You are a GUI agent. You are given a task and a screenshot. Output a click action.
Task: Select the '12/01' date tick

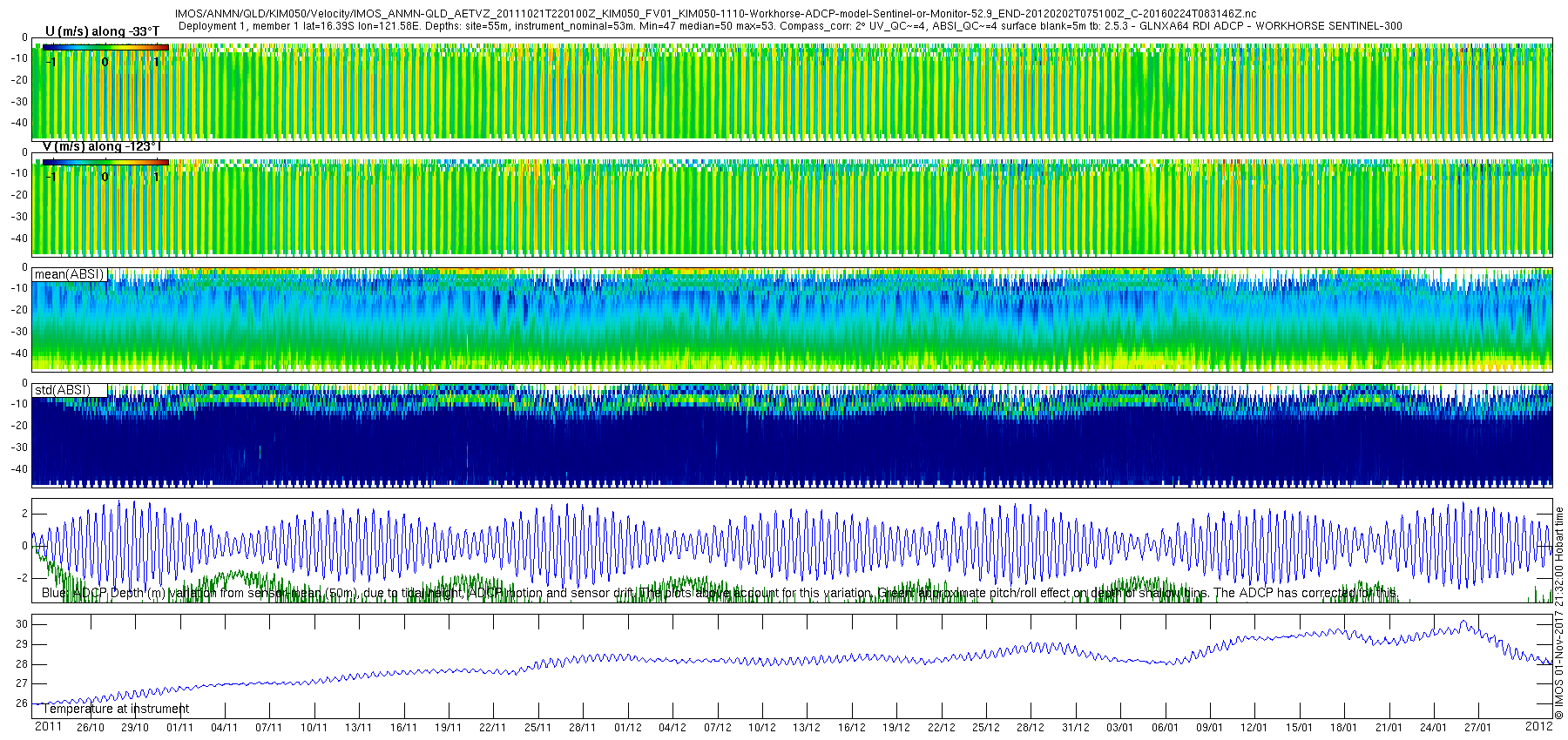click(x=1254, y=728)
